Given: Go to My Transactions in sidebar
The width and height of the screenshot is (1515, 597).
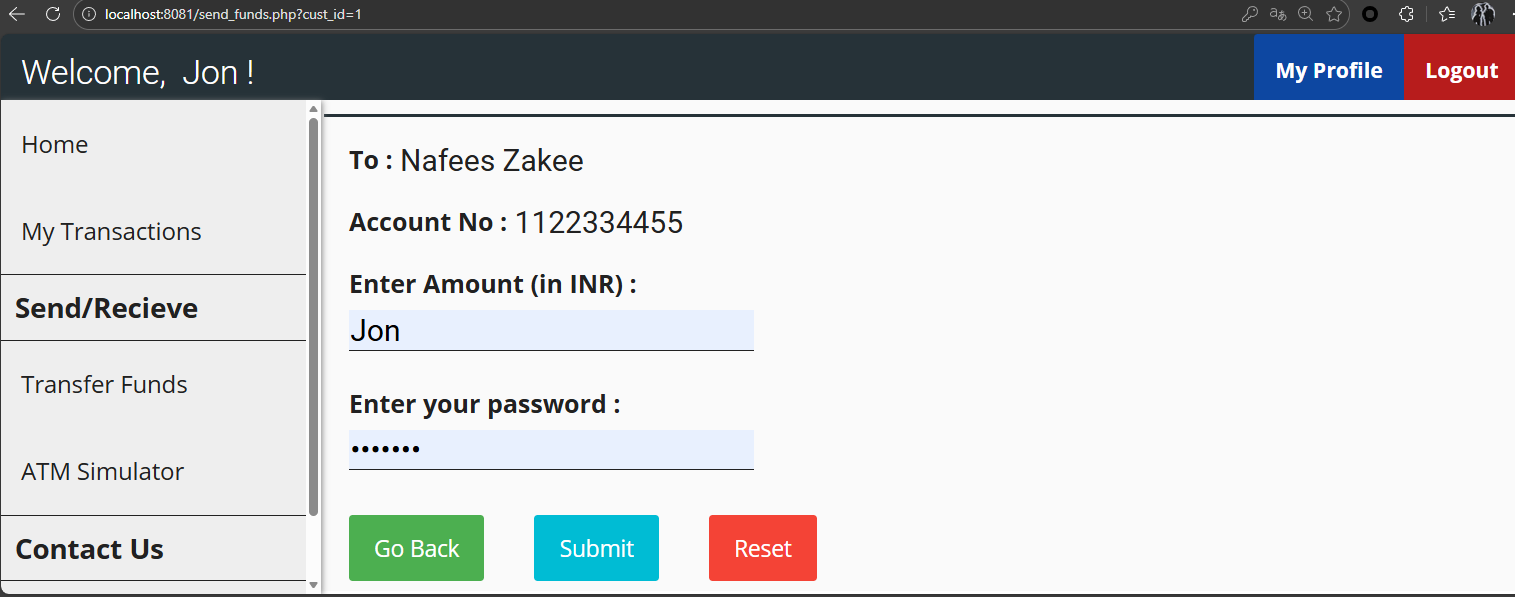Looking at the screenshot, I should (x=111, y=232).
